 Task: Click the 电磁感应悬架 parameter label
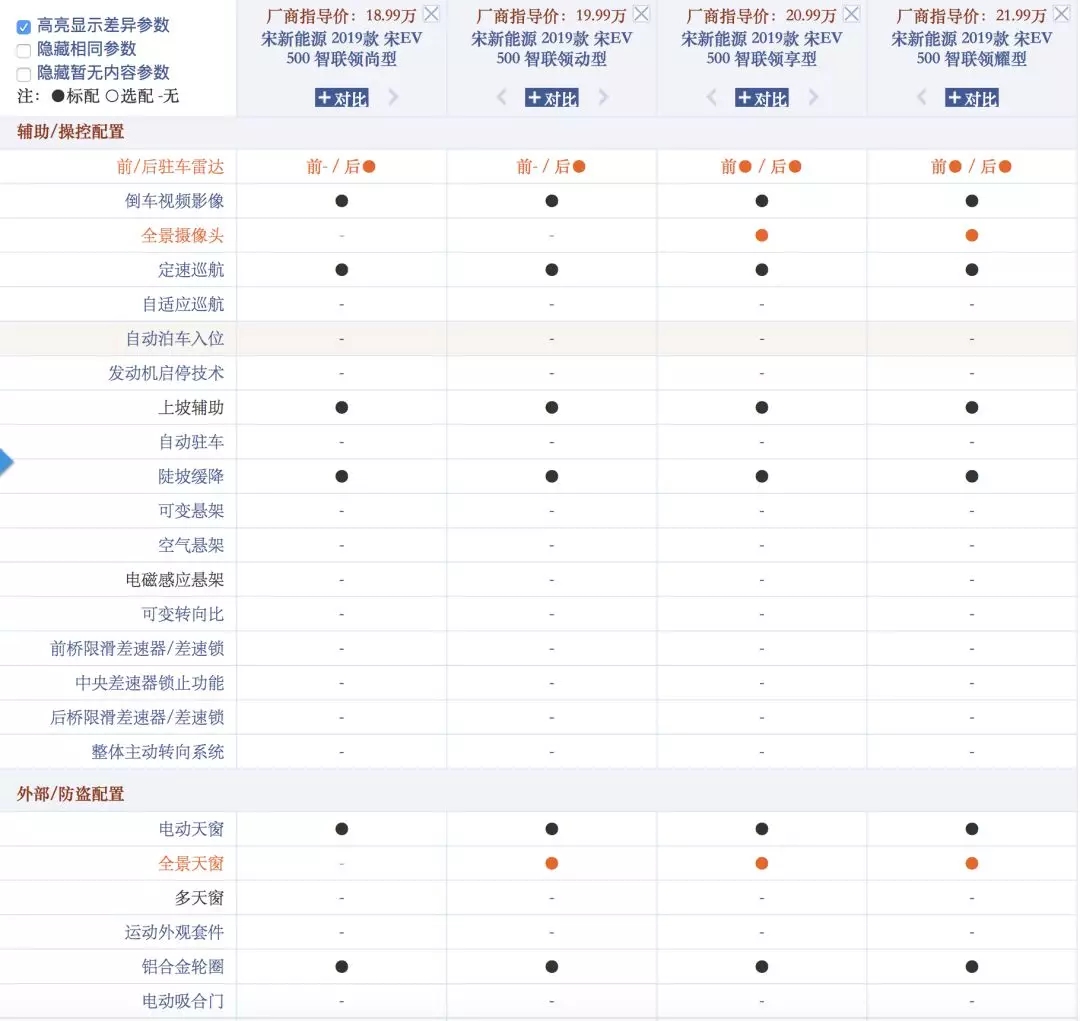[174, 580]
